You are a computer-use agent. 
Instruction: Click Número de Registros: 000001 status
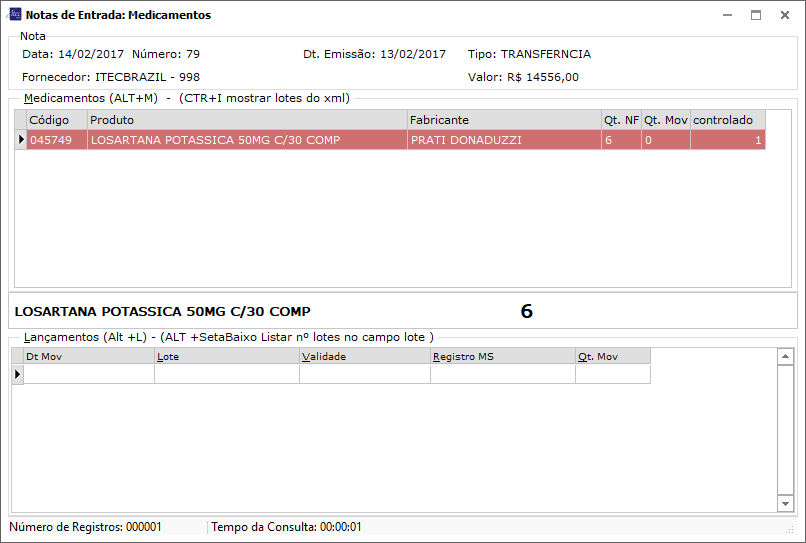pos(85,527)
